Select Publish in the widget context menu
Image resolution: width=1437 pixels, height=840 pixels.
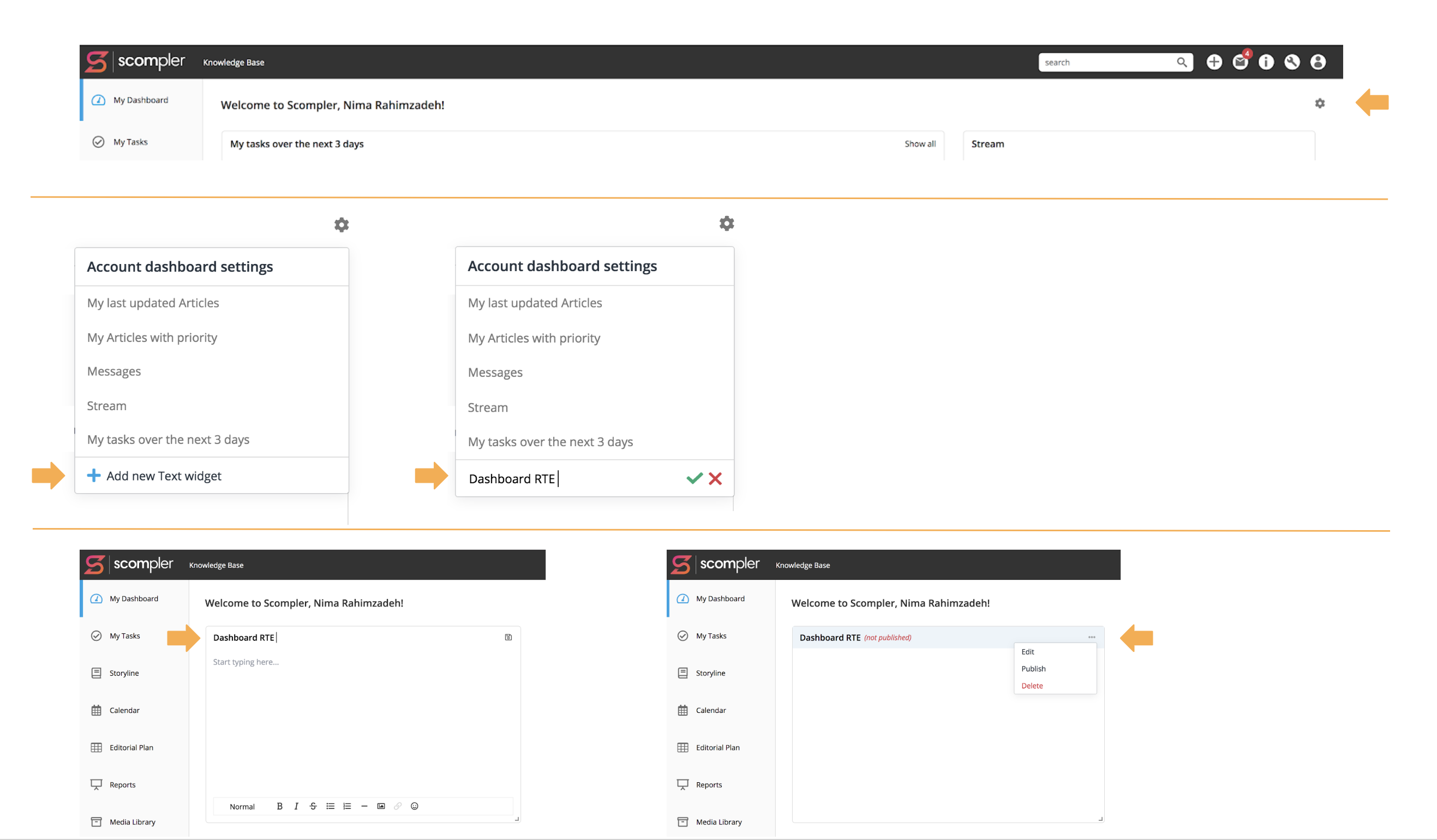[1033, 668]
